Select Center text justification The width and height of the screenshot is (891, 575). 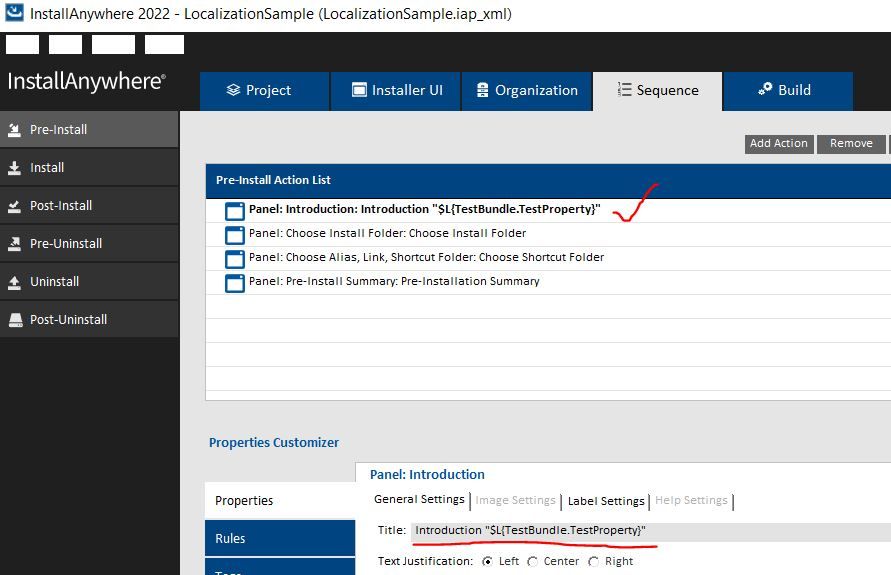532,561
